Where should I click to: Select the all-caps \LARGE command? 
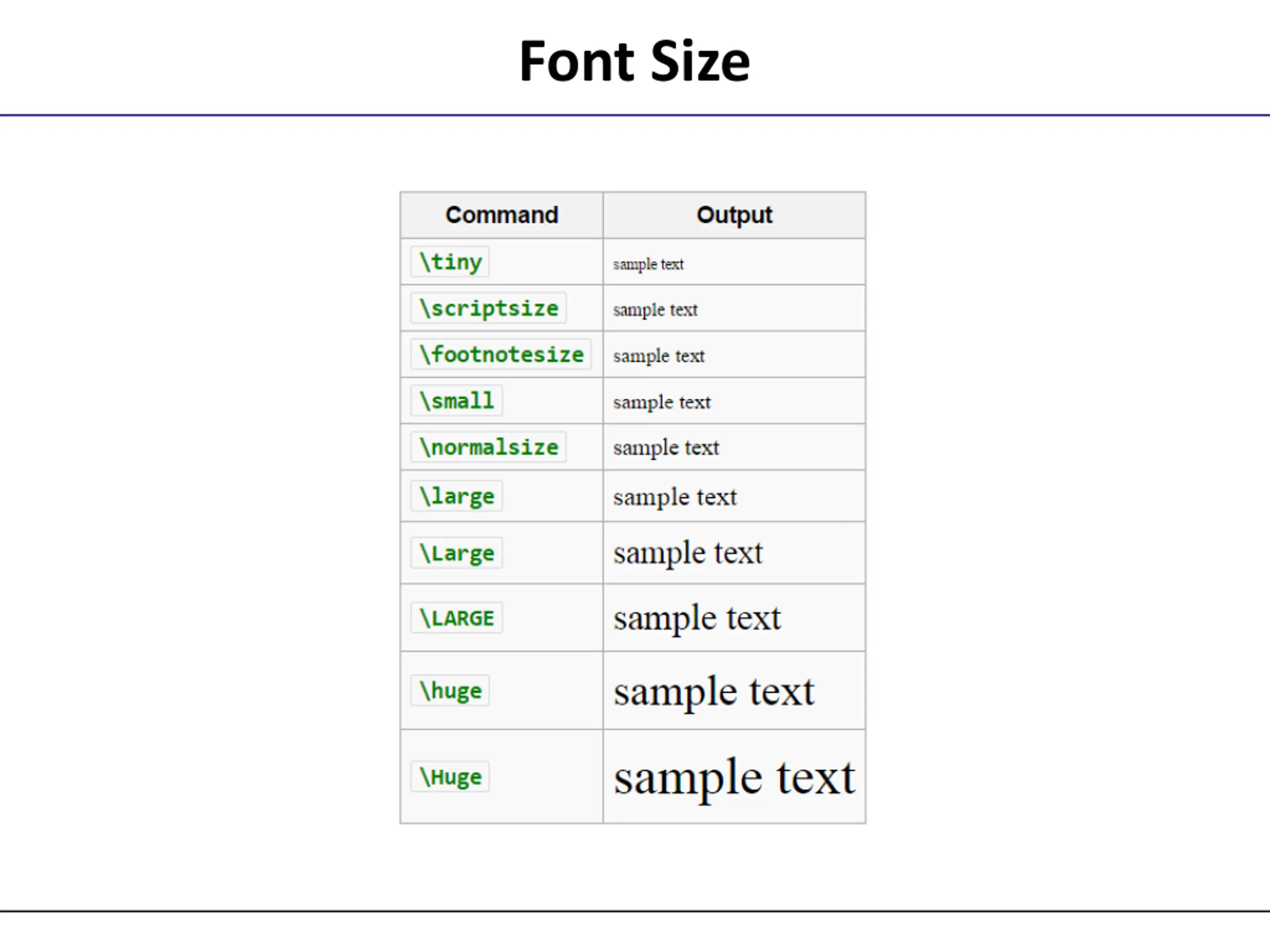tap(456, 618)
